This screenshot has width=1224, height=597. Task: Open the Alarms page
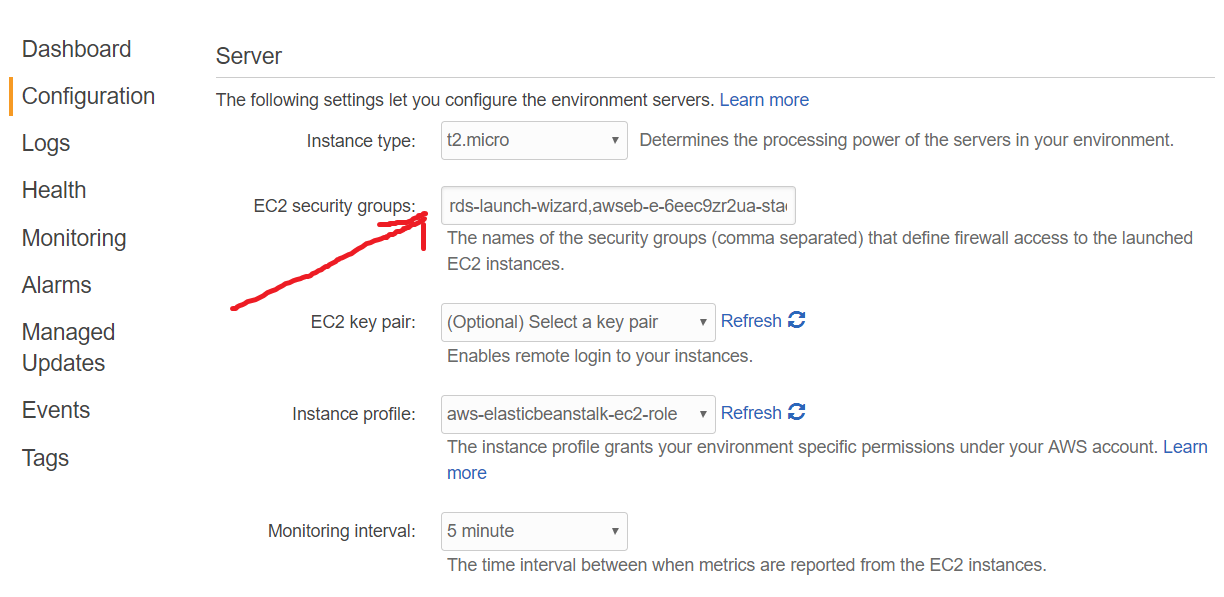click(x=56, y=285)
